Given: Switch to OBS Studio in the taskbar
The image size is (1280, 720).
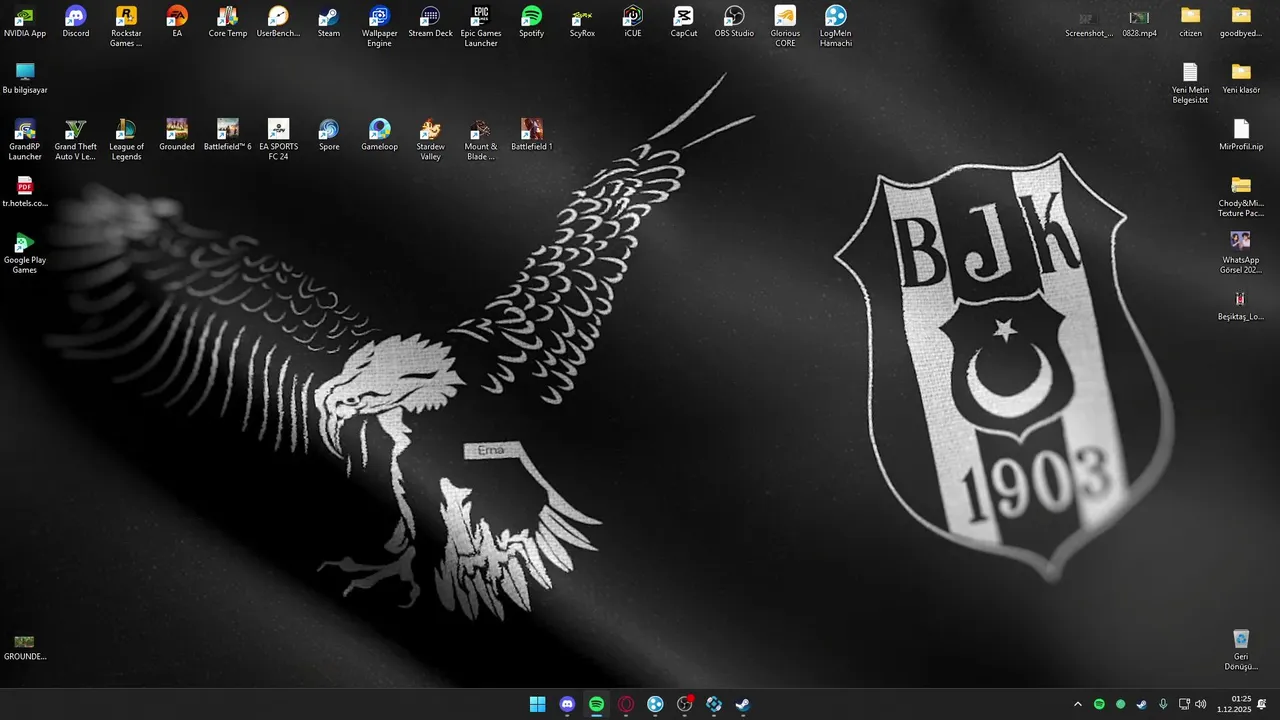Looking at the screenshot, I should (685, 704).
